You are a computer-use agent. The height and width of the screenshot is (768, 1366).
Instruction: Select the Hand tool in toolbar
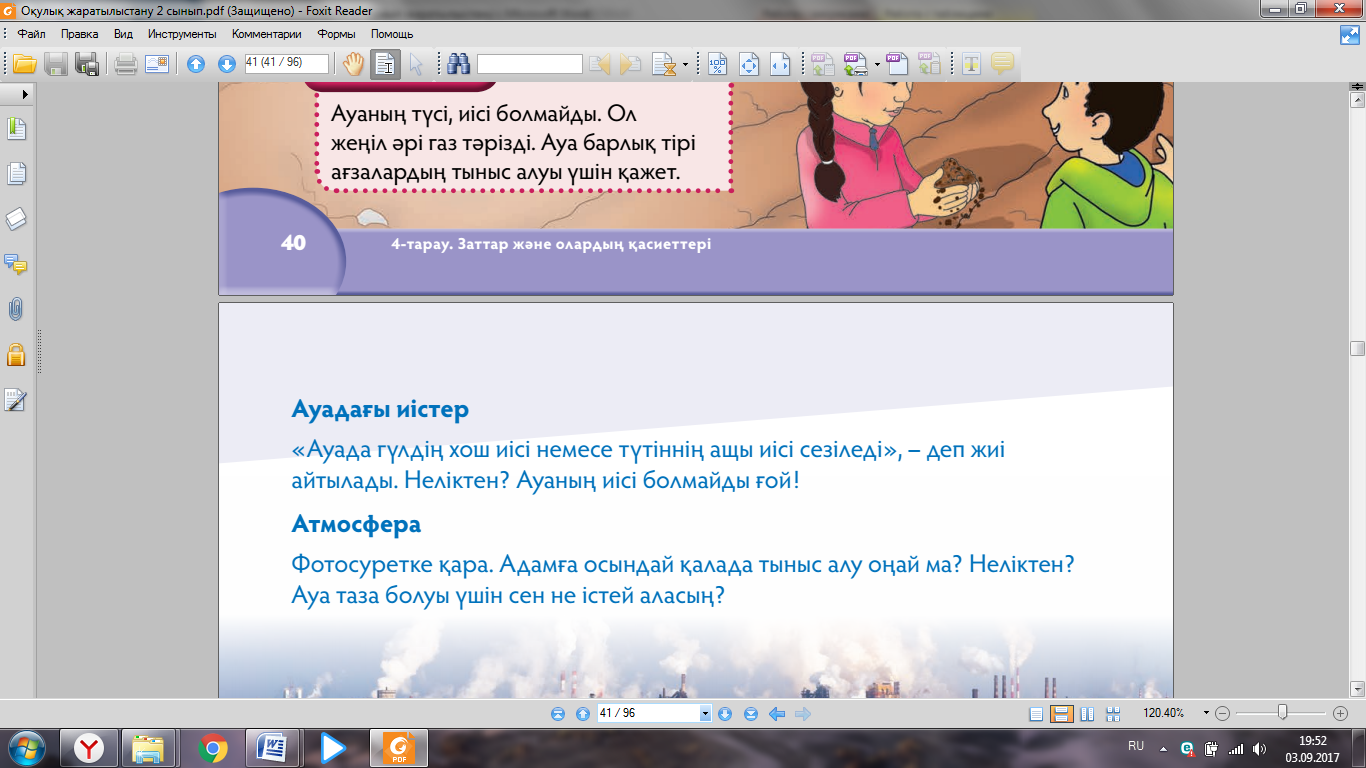coord(353,64)
